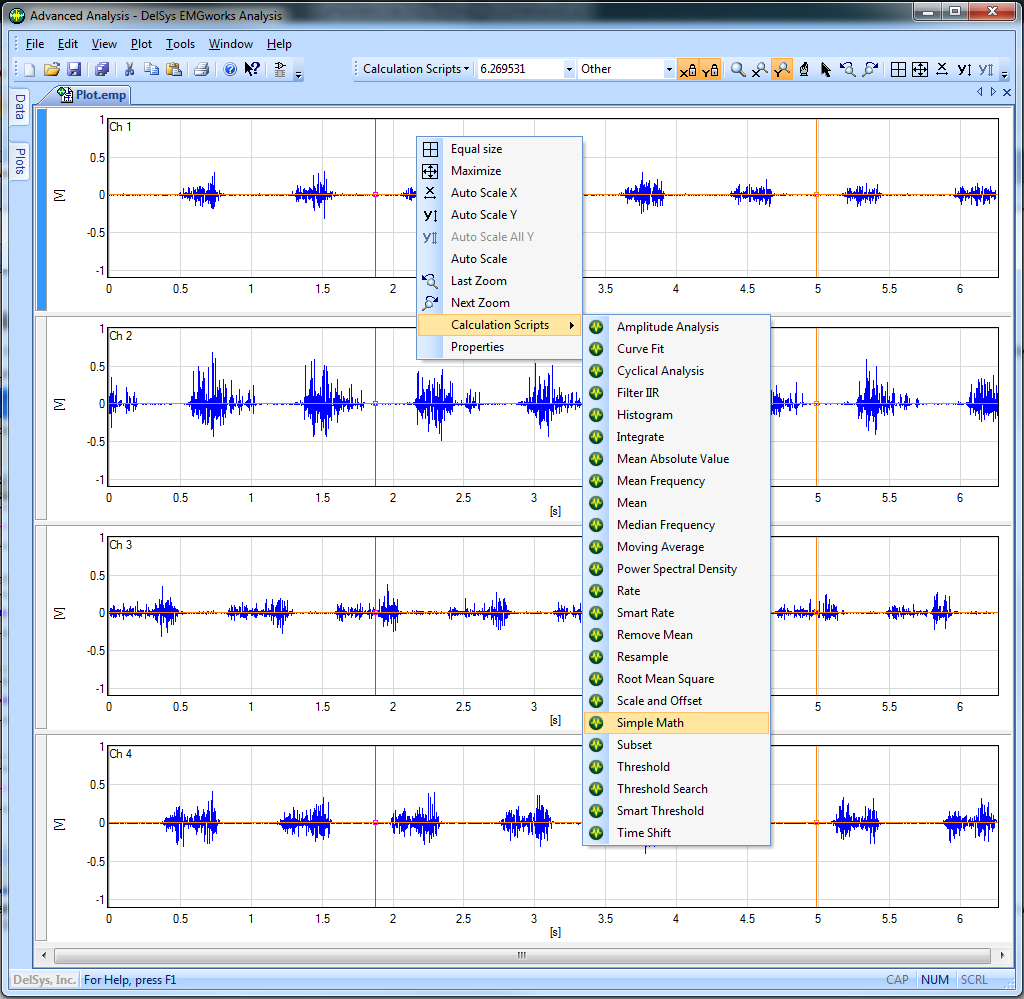Click Properties in the context menu
This screenshot has width=1024, height=999.
(x=477, y=347)
